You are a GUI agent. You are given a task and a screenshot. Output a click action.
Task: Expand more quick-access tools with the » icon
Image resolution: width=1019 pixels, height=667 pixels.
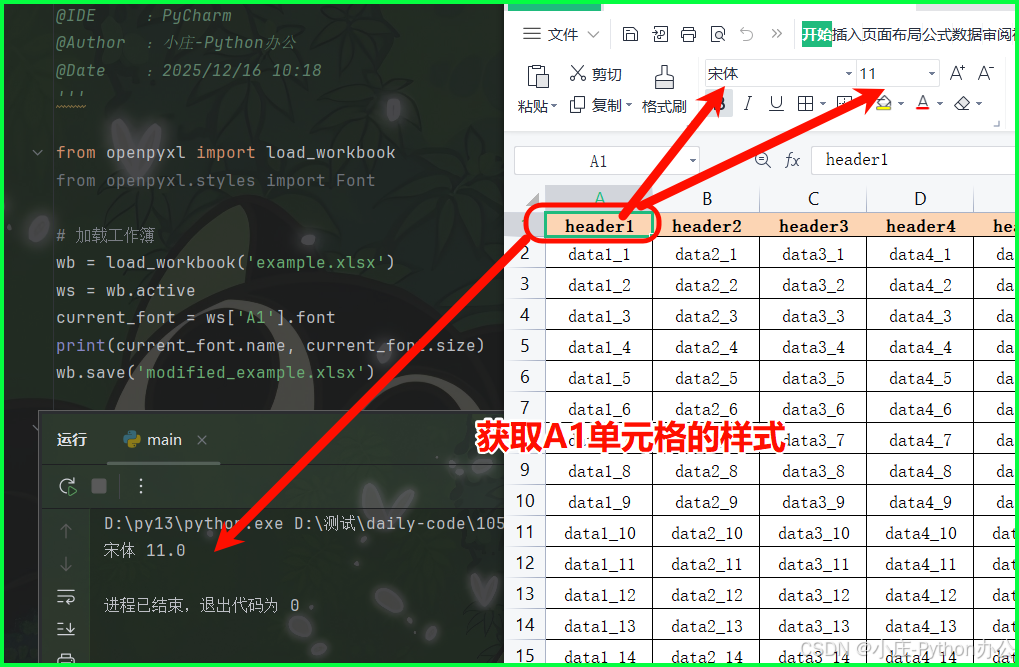tap(777, 33)
